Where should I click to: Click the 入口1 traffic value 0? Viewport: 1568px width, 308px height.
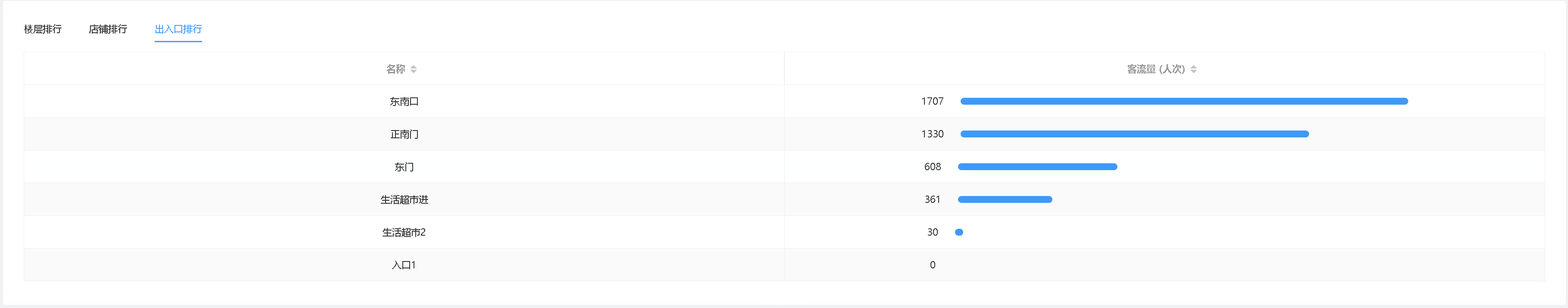(x=932, y=265)
